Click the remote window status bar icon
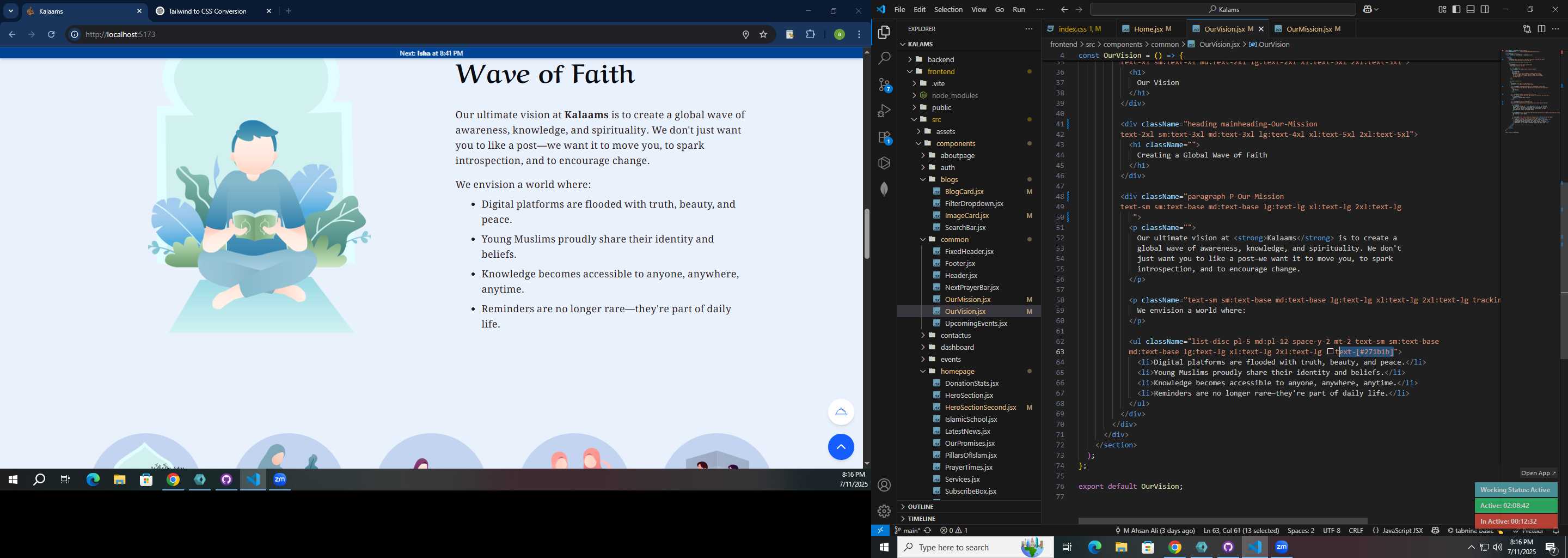This screenshot has width=1568, height=558. [x=880, y=531]
